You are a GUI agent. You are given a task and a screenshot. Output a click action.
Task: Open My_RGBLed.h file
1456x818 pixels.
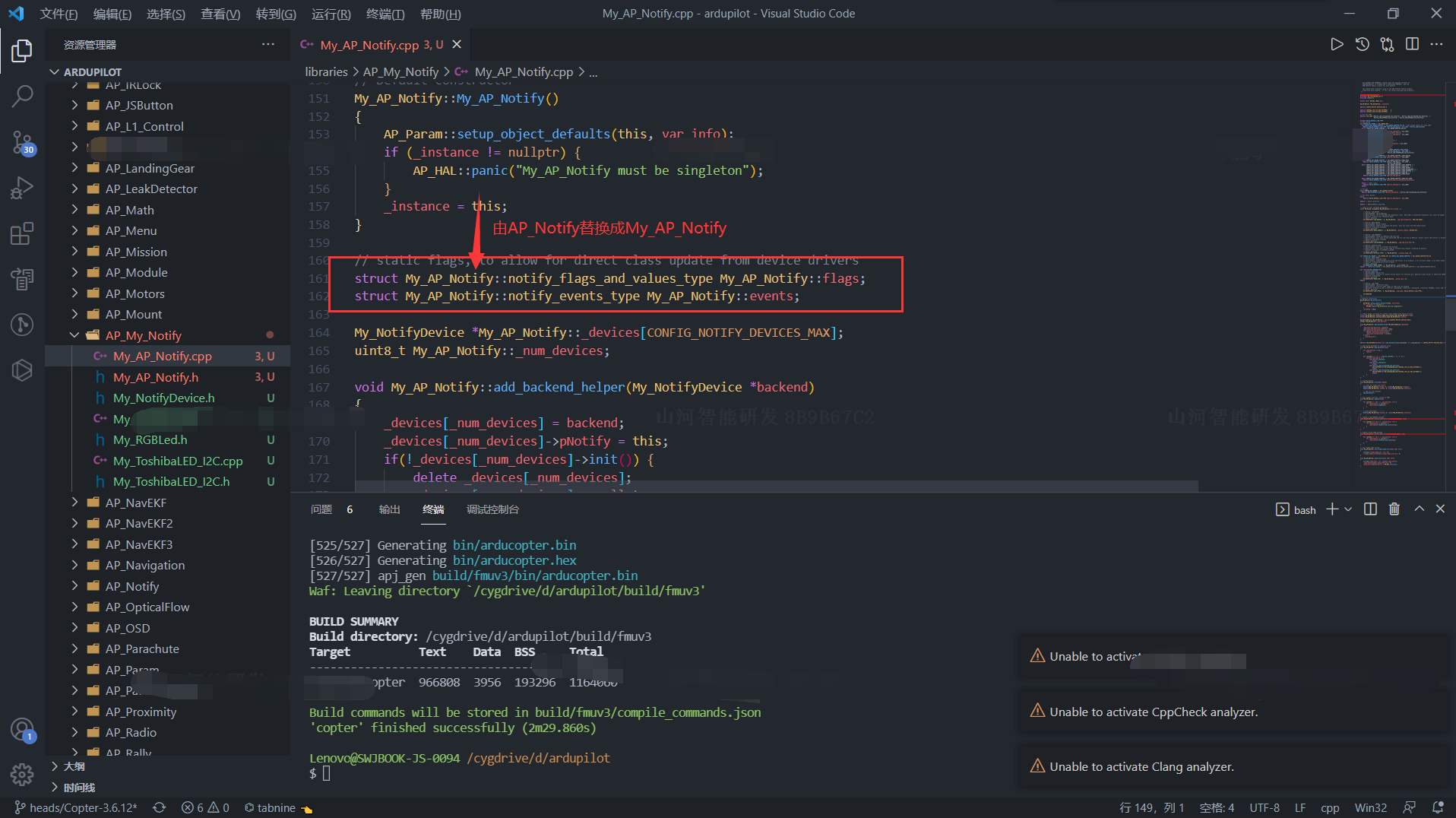coord(167,439)
